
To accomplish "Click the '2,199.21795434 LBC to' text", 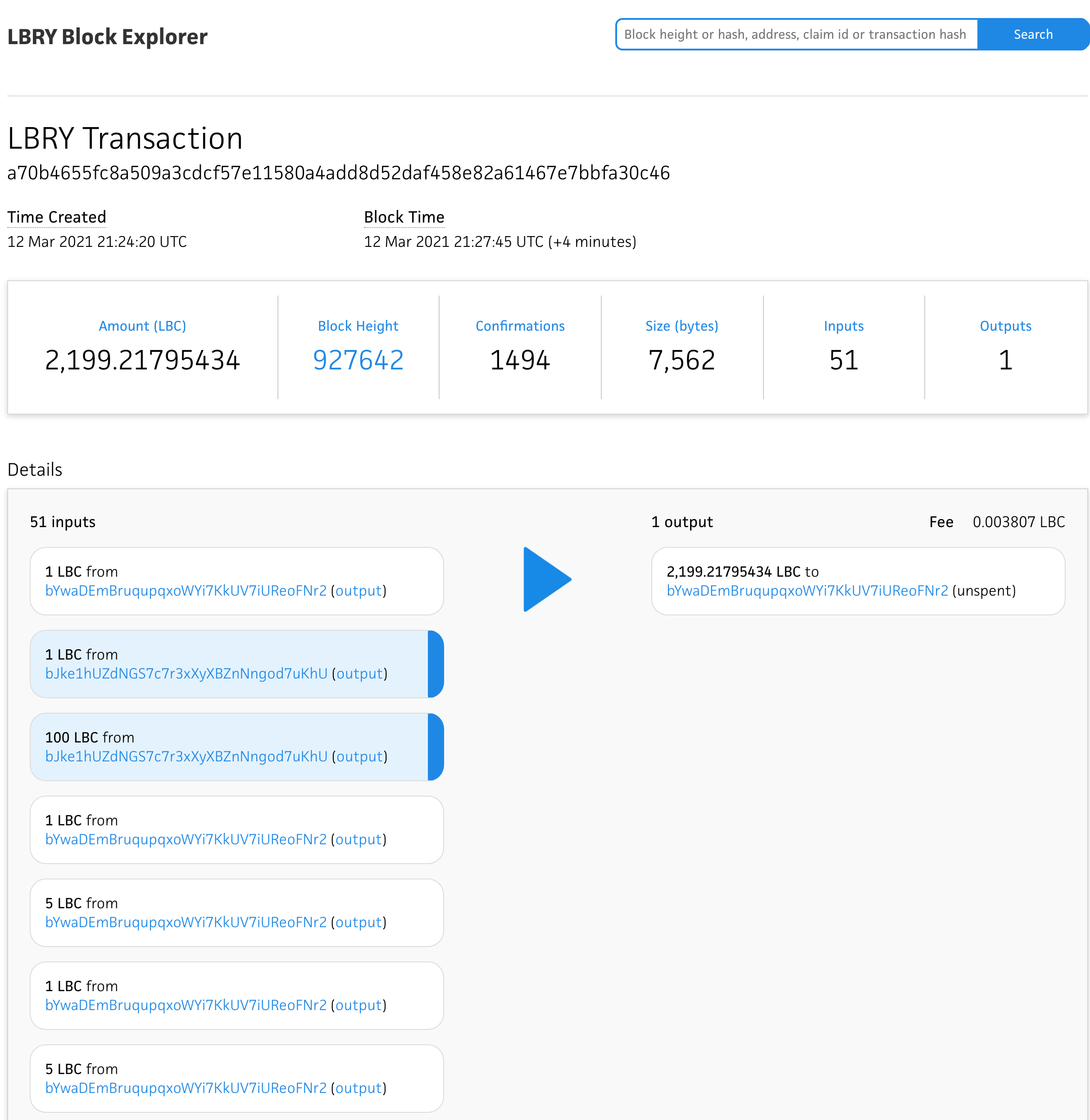I will (742, 571).
